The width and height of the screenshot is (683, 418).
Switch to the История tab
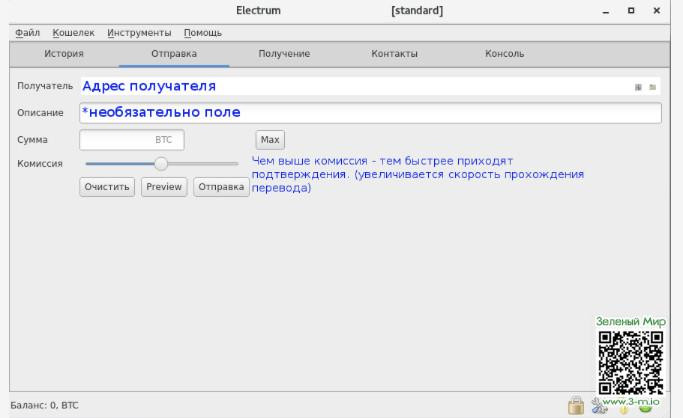click(63, 53)
